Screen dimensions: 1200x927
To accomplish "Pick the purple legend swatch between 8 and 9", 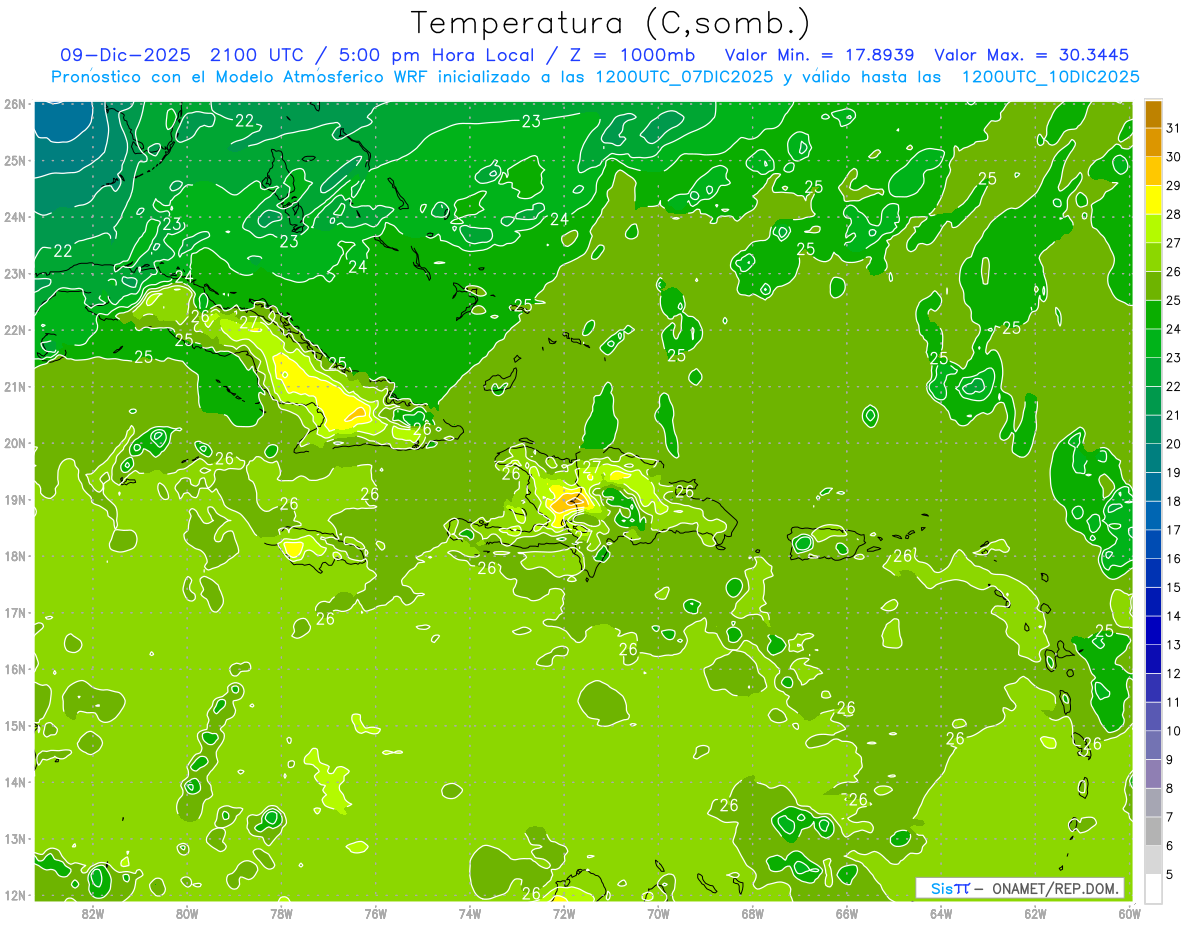I will coord(1153,773).
